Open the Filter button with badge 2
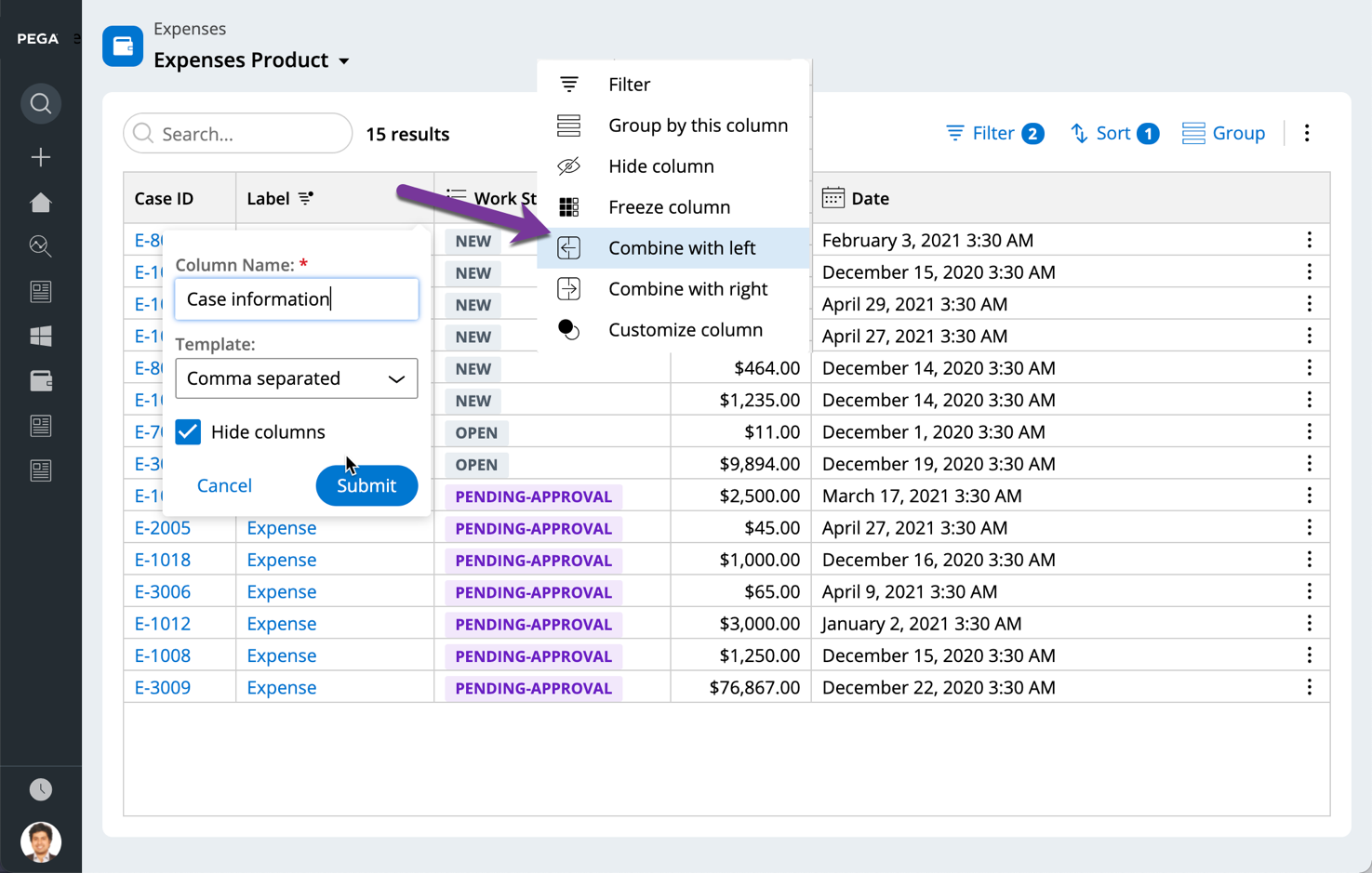 pos(994,133)
